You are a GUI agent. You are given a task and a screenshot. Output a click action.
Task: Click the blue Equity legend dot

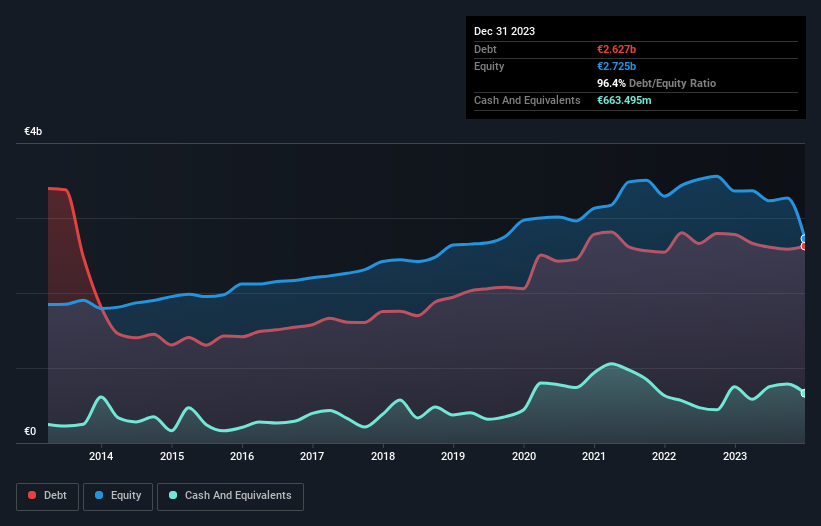[99, 495]
